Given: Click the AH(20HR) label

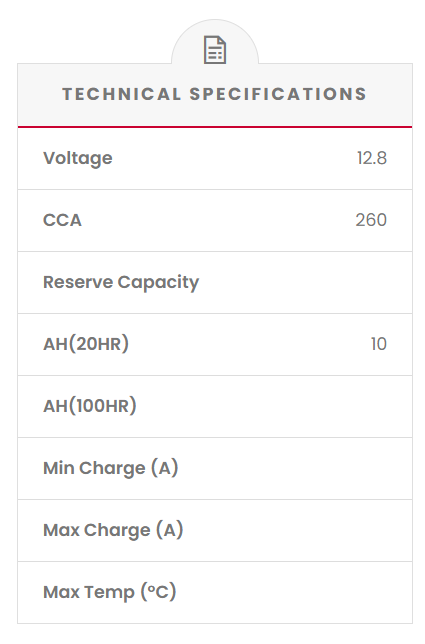Looking at the screenshot, I should [x=86, y=344].
